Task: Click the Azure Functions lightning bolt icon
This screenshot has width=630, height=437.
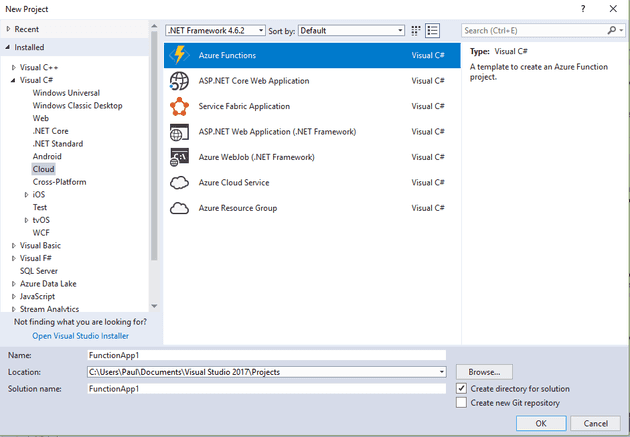Action: tap(179, 55)
